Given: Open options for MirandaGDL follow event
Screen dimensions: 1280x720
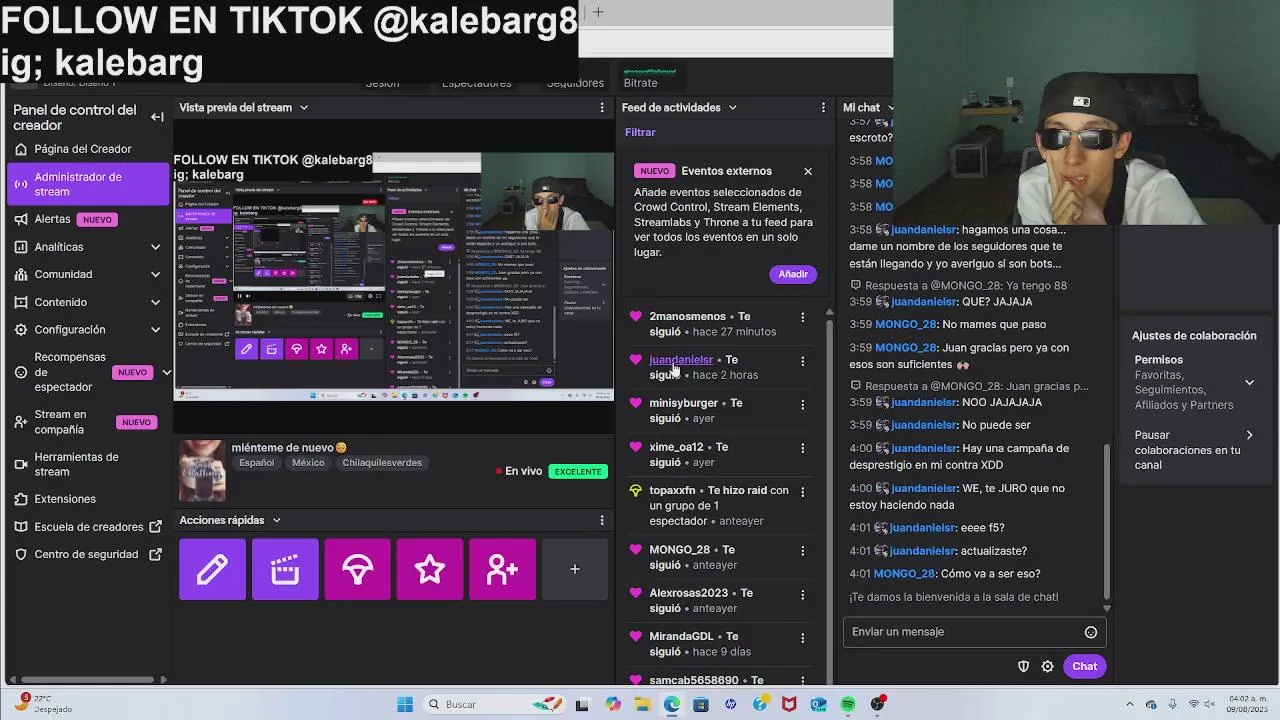Looking at the screenshot, I should tap(802, 638).
